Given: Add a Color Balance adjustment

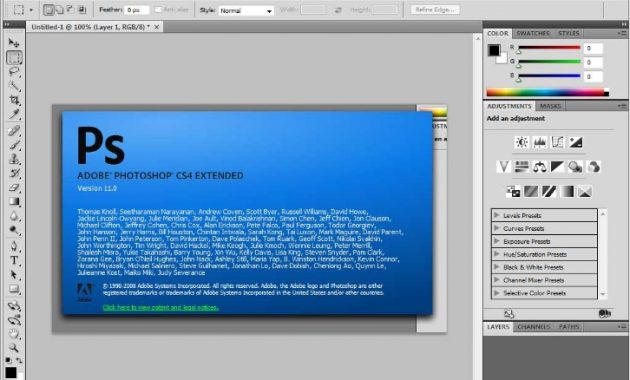Looking at the screenshot, I should pos(540,166).
